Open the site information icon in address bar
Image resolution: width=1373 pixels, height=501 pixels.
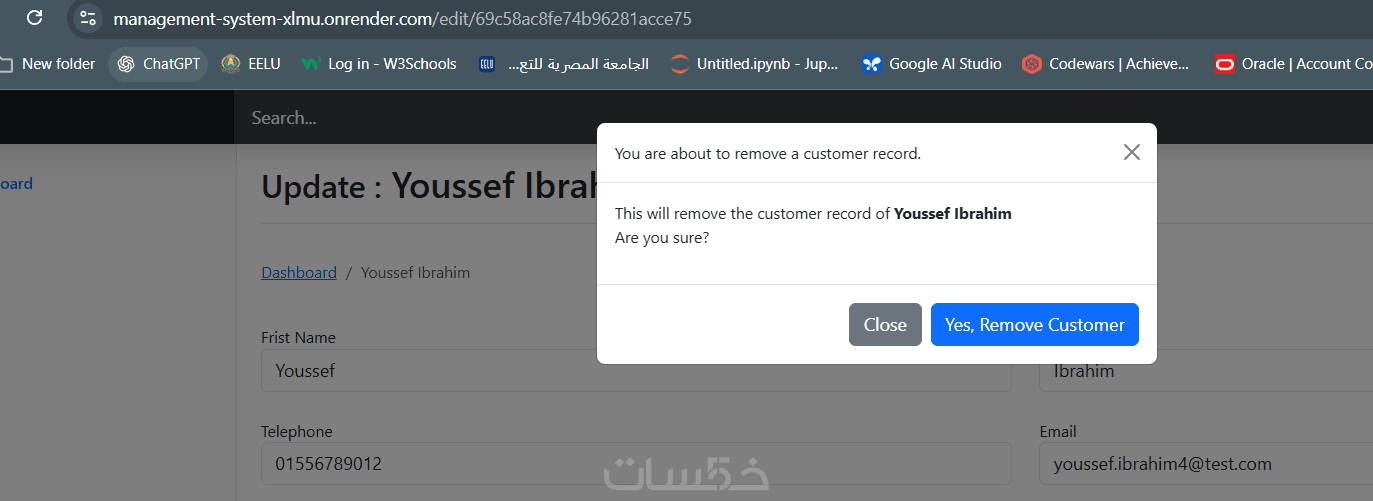88,18
